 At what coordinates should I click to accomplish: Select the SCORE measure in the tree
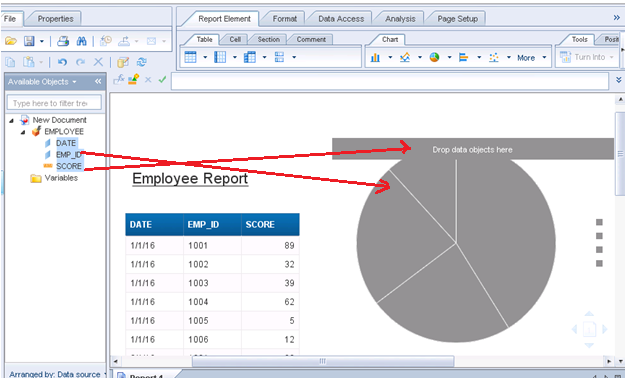(69, 166)
